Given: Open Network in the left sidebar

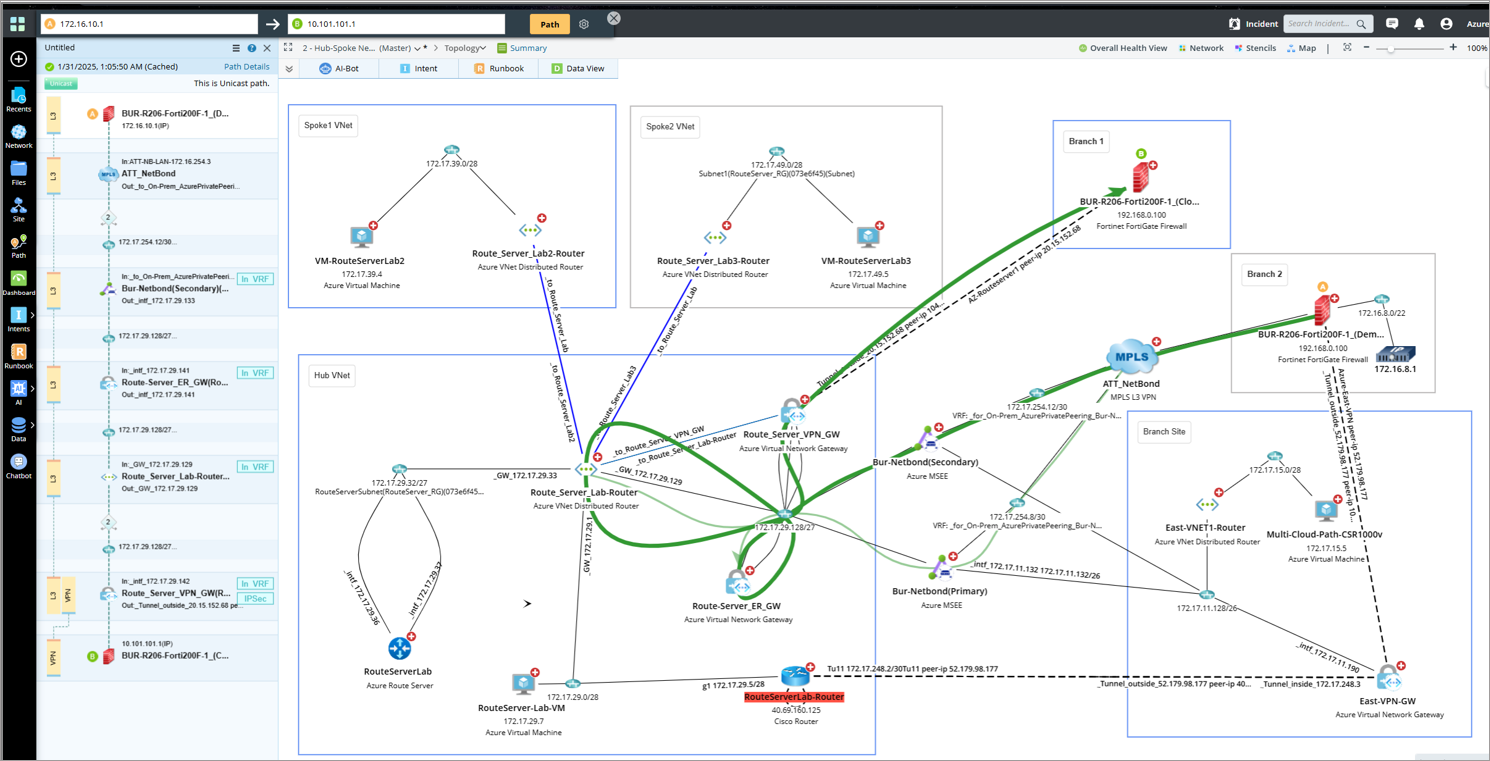Looking at the screenshot, I should tap(18, 136).
